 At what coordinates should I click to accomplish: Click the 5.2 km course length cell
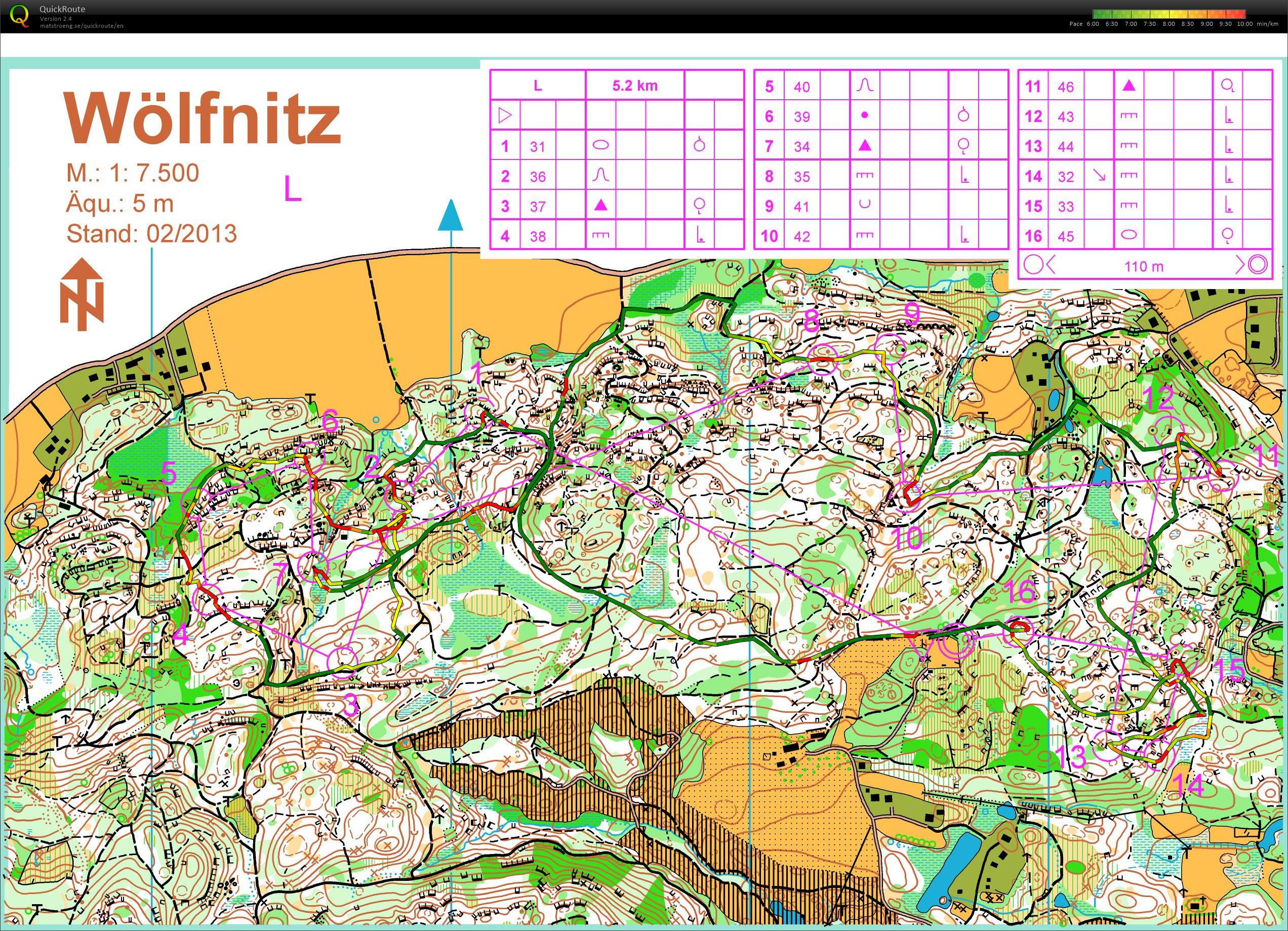click(634, 86)
